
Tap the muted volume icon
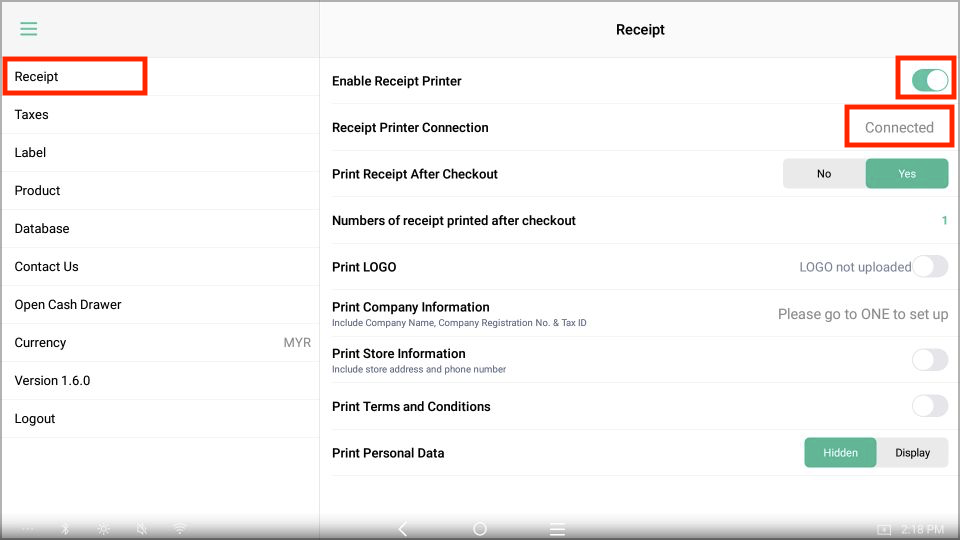point(141,529)
